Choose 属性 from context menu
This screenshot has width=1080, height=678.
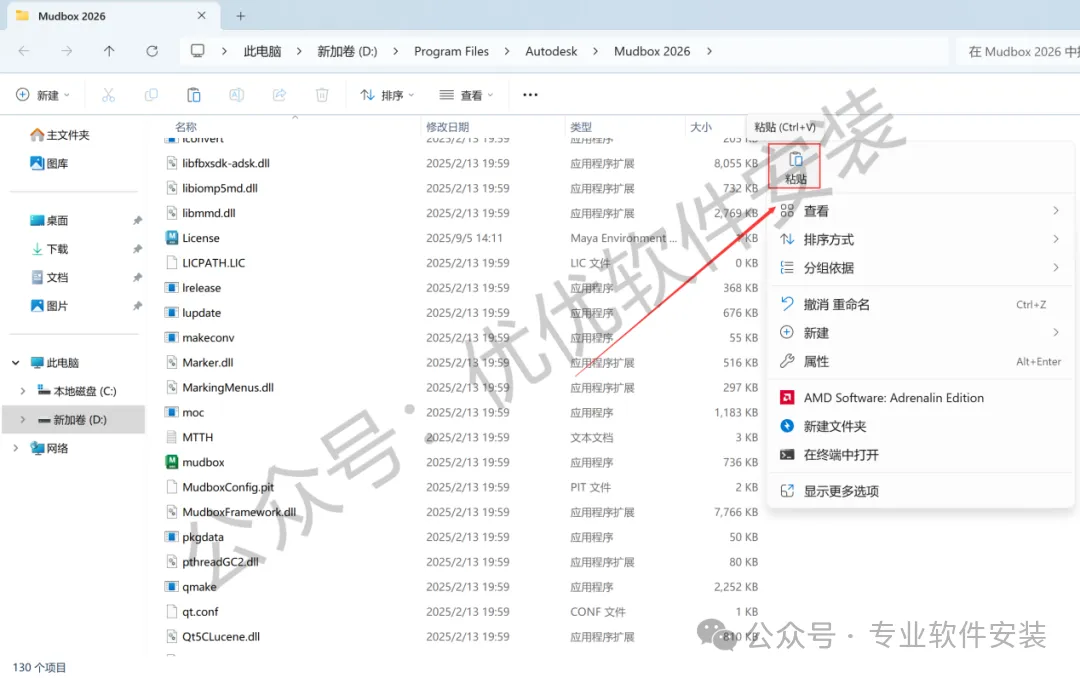pos(920,361)
